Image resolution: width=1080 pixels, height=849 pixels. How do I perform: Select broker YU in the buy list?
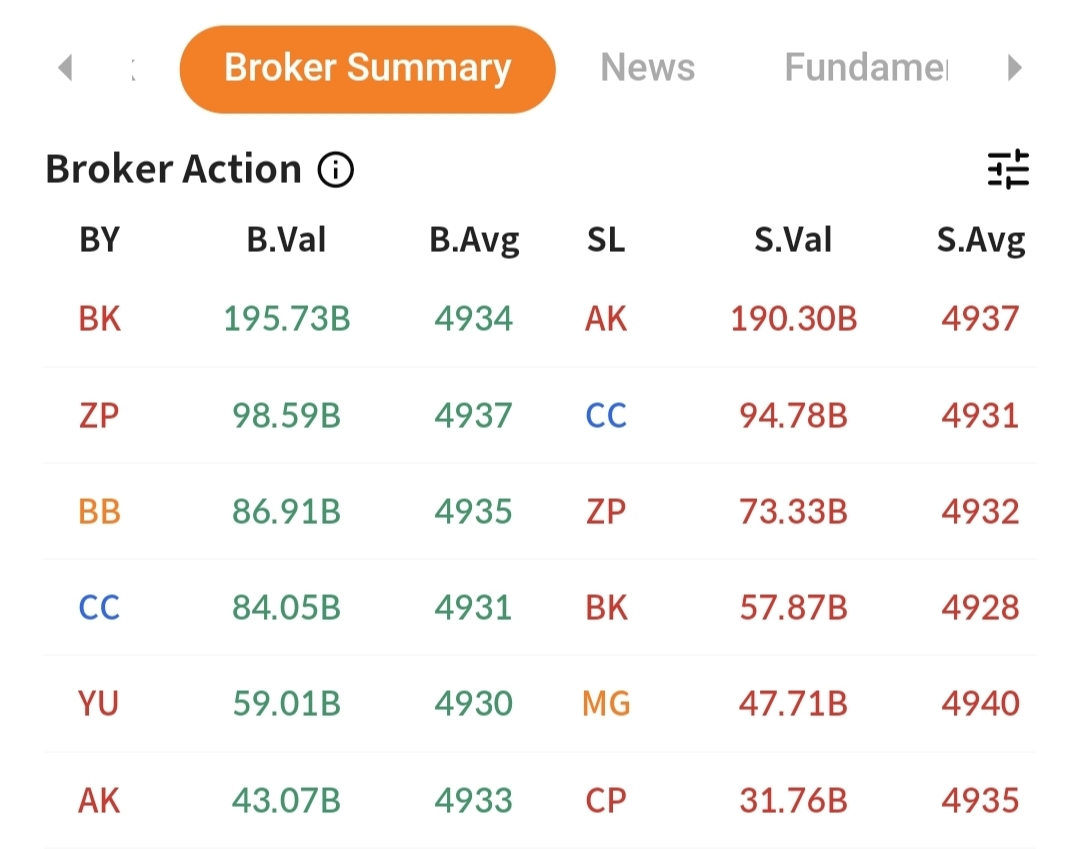[98, 703]
